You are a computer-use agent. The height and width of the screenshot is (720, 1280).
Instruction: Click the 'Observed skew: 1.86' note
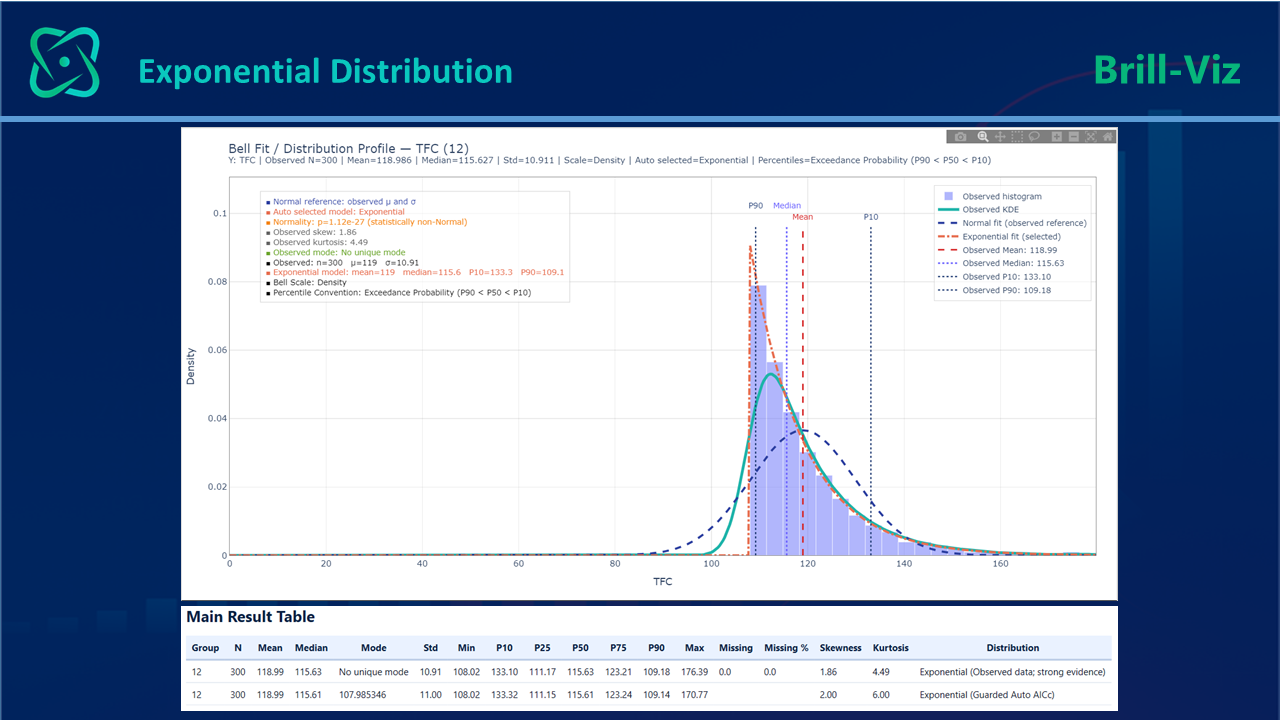314,232
